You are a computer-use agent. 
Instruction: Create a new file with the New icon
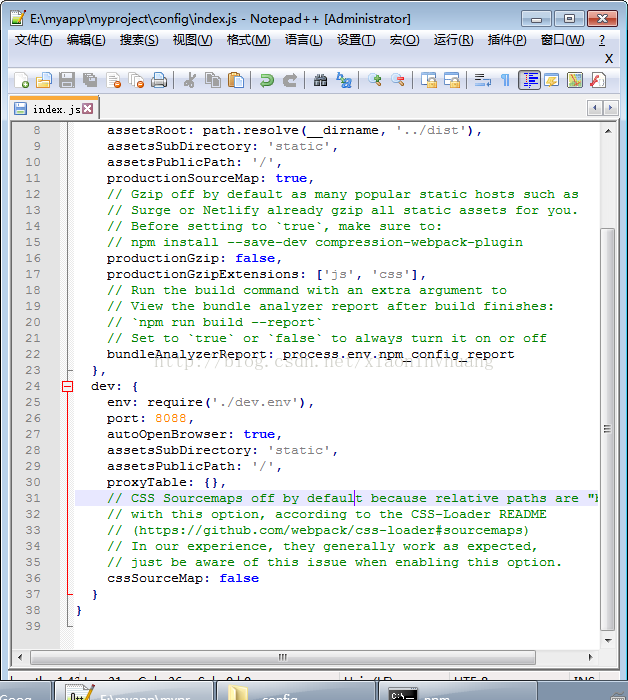[21, 80]
